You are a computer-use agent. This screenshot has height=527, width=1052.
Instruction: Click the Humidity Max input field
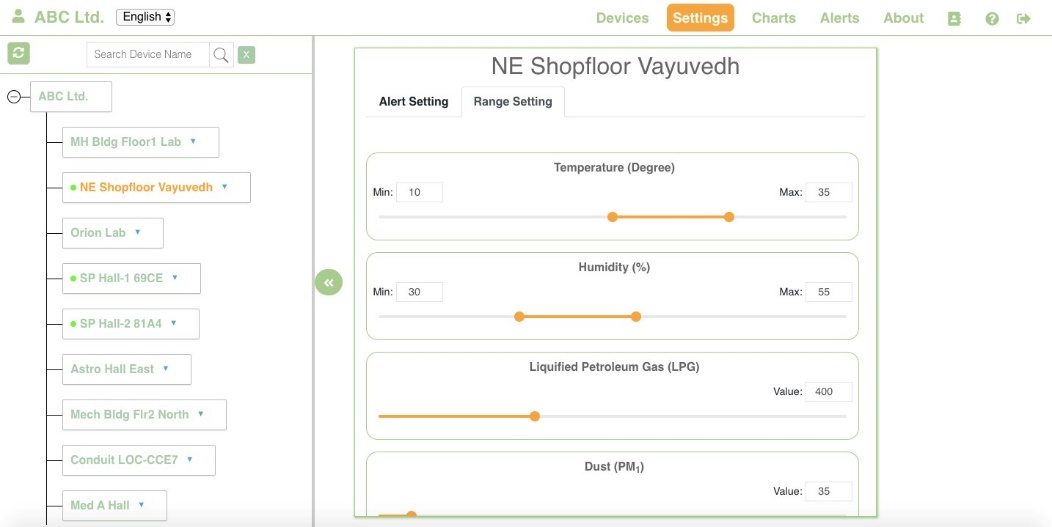[x=829, y=292]
